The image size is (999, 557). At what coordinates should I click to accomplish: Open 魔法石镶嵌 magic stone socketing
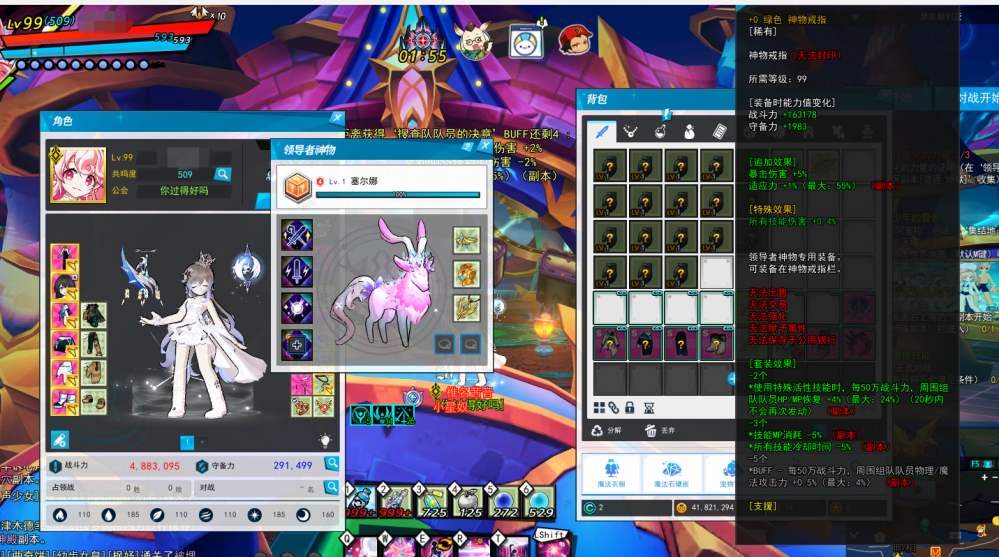672,474
